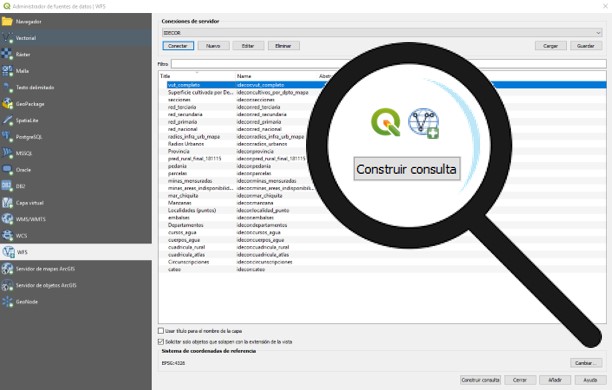
Task: Click the Construir consulta button at bottom
Action: coord(480,380)
